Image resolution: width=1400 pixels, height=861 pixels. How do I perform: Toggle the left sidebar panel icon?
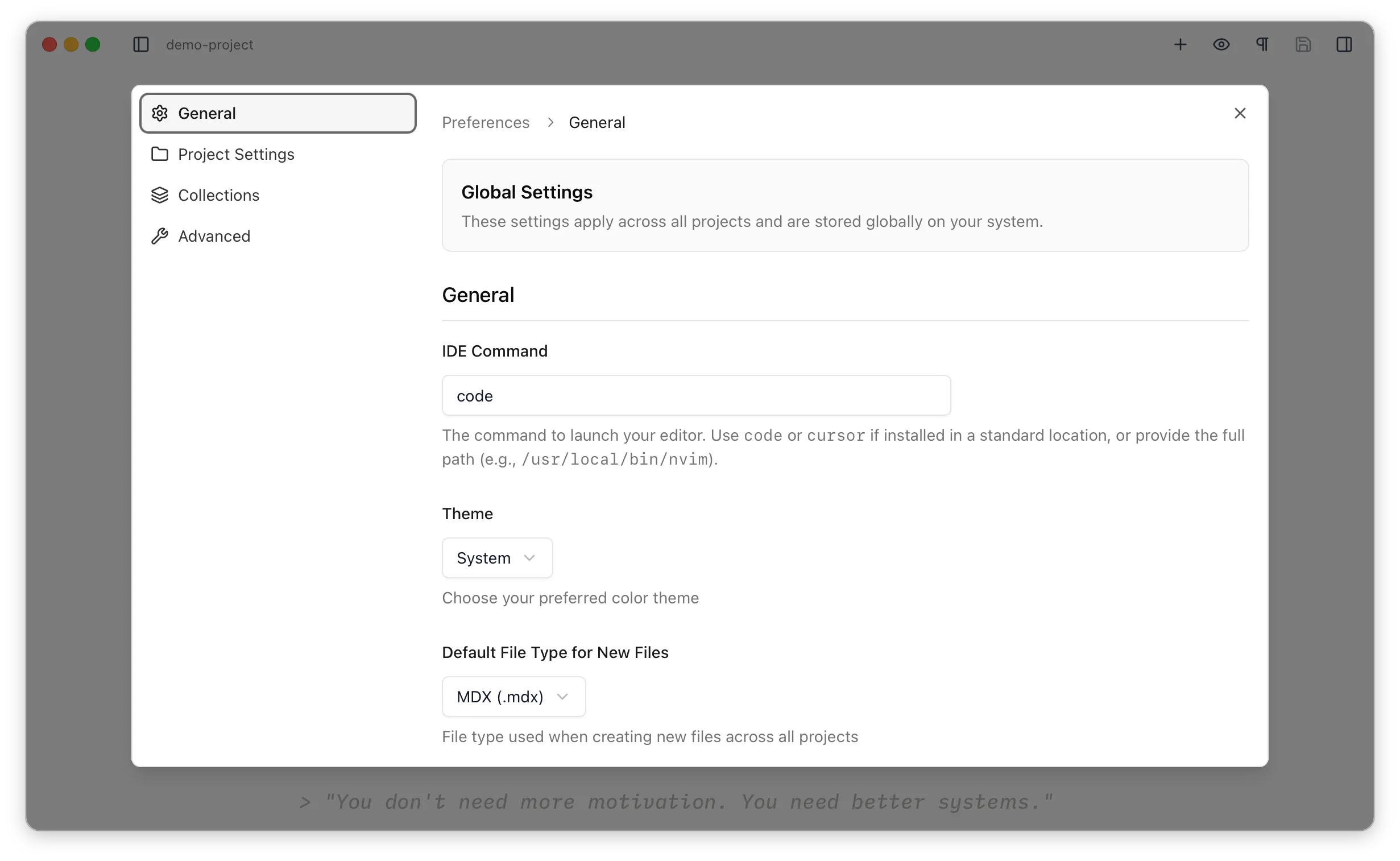pyautogui.click(x=140, y=44)
